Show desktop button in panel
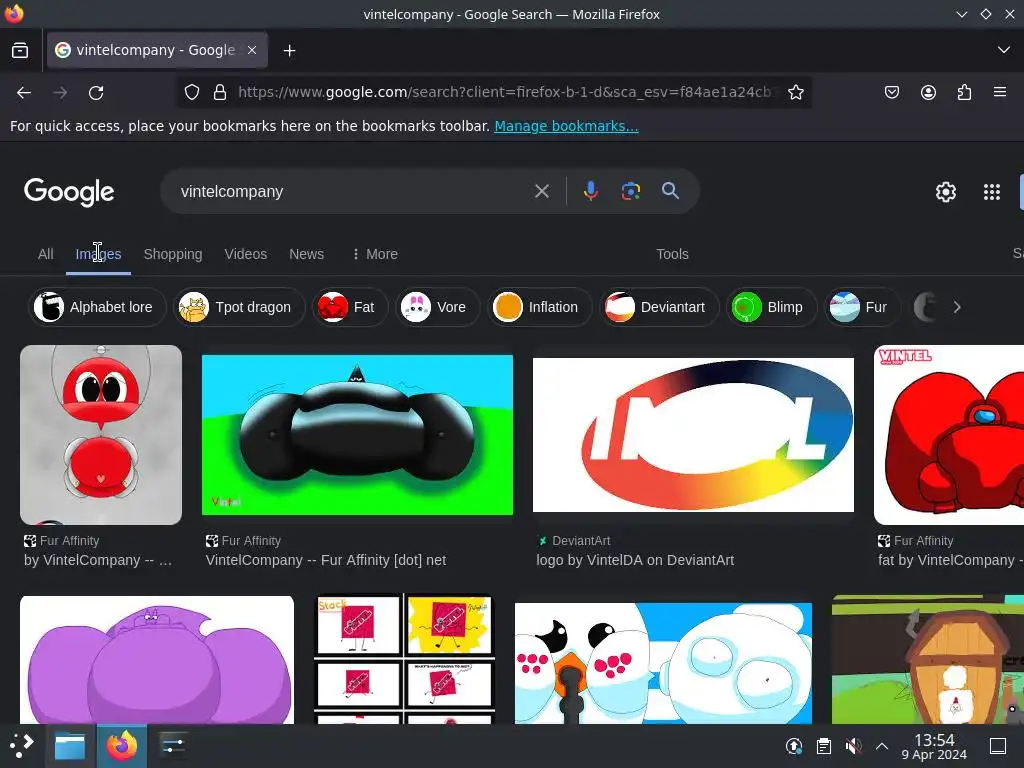This screenshot has width=1024, height=768. click(x=998, y=746)
